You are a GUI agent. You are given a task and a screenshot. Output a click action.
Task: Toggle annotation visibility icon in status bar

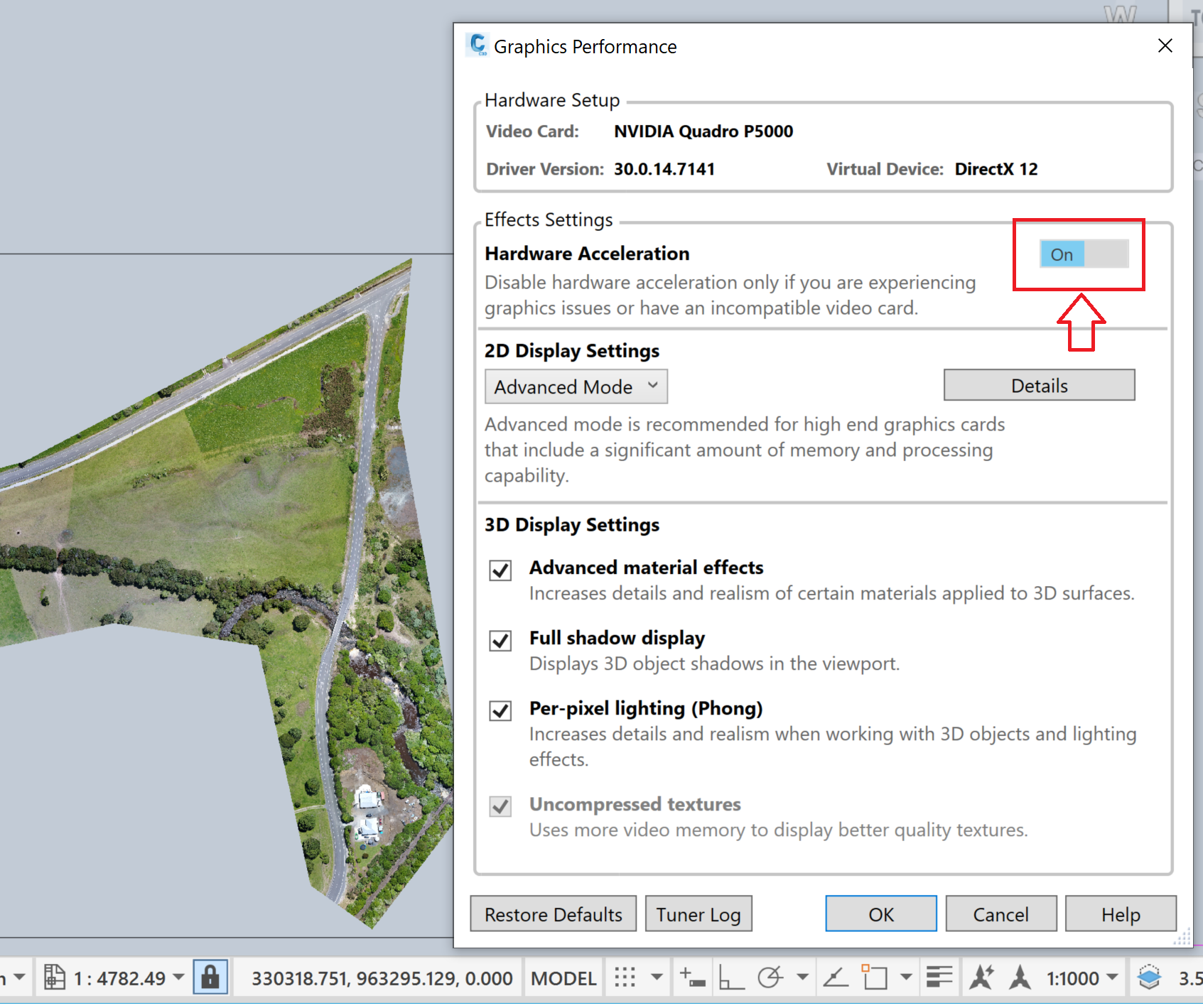(981, 977)
